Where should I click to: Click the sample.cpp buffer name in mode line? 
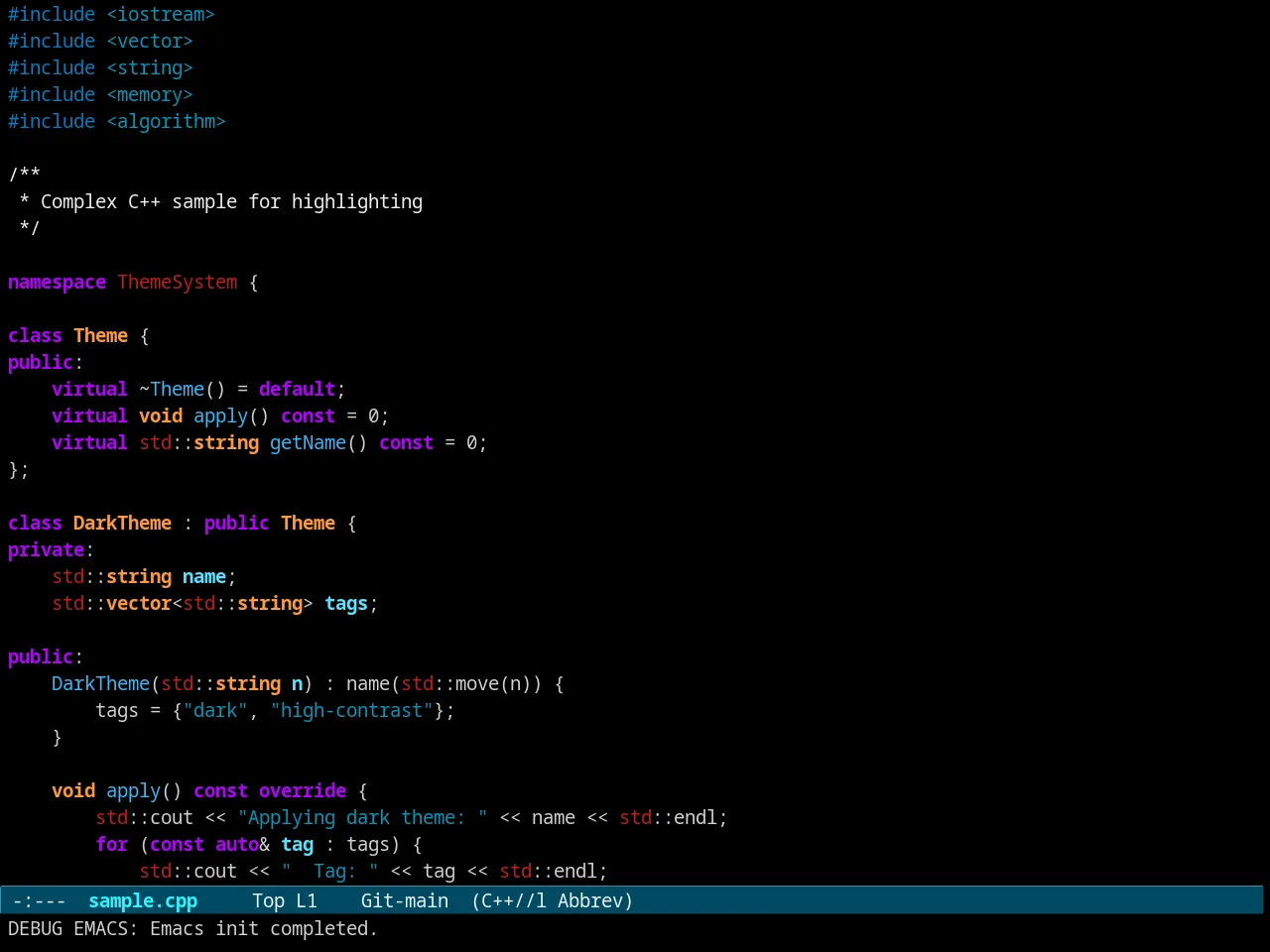[143, 900]
